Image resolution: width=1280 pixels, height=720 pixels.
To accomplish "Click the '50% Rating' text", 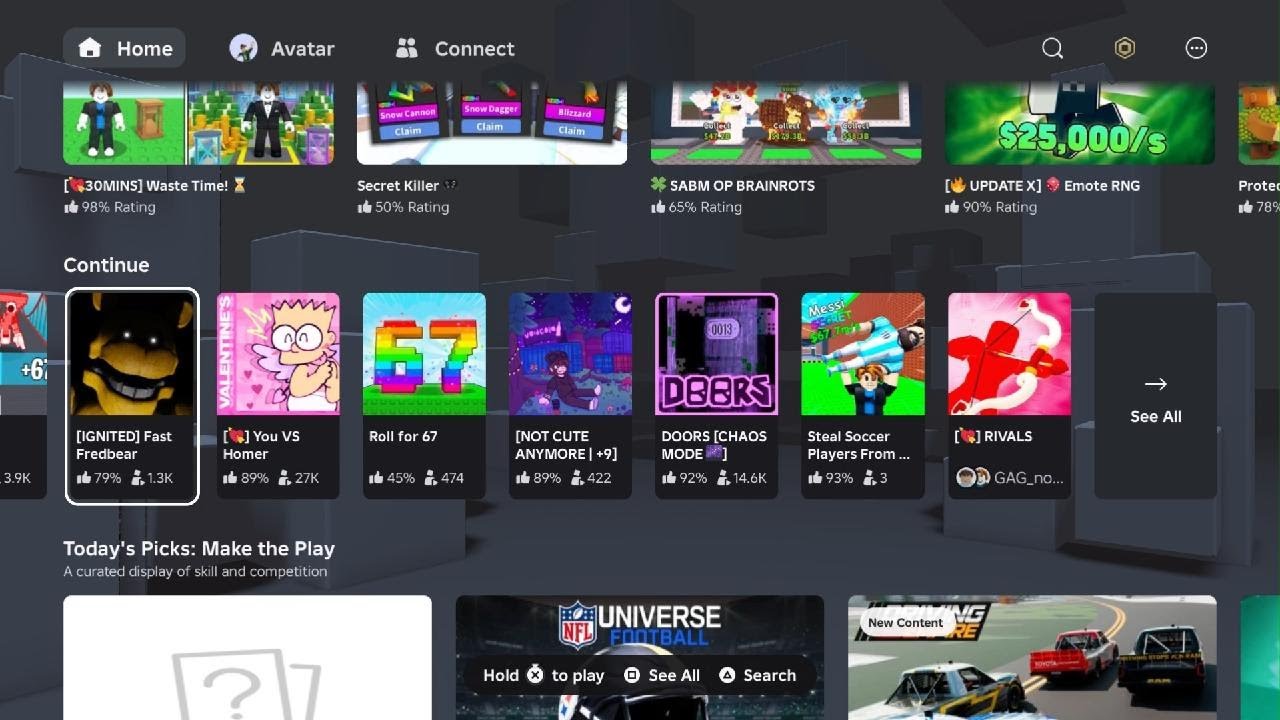I will pyautogui.click(x=412, y=207).
